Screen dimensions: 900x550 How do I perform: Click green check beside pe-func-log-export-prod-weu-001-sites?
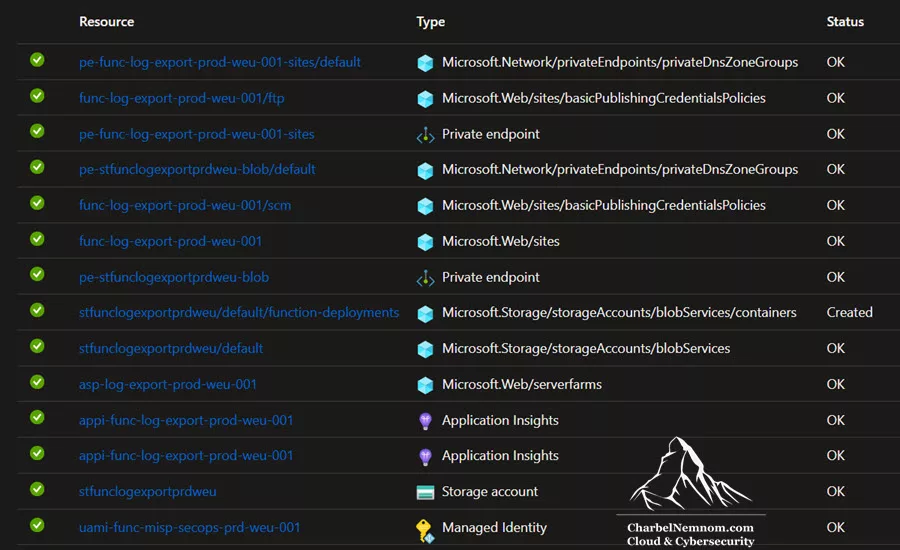click(x=37, y=131)
